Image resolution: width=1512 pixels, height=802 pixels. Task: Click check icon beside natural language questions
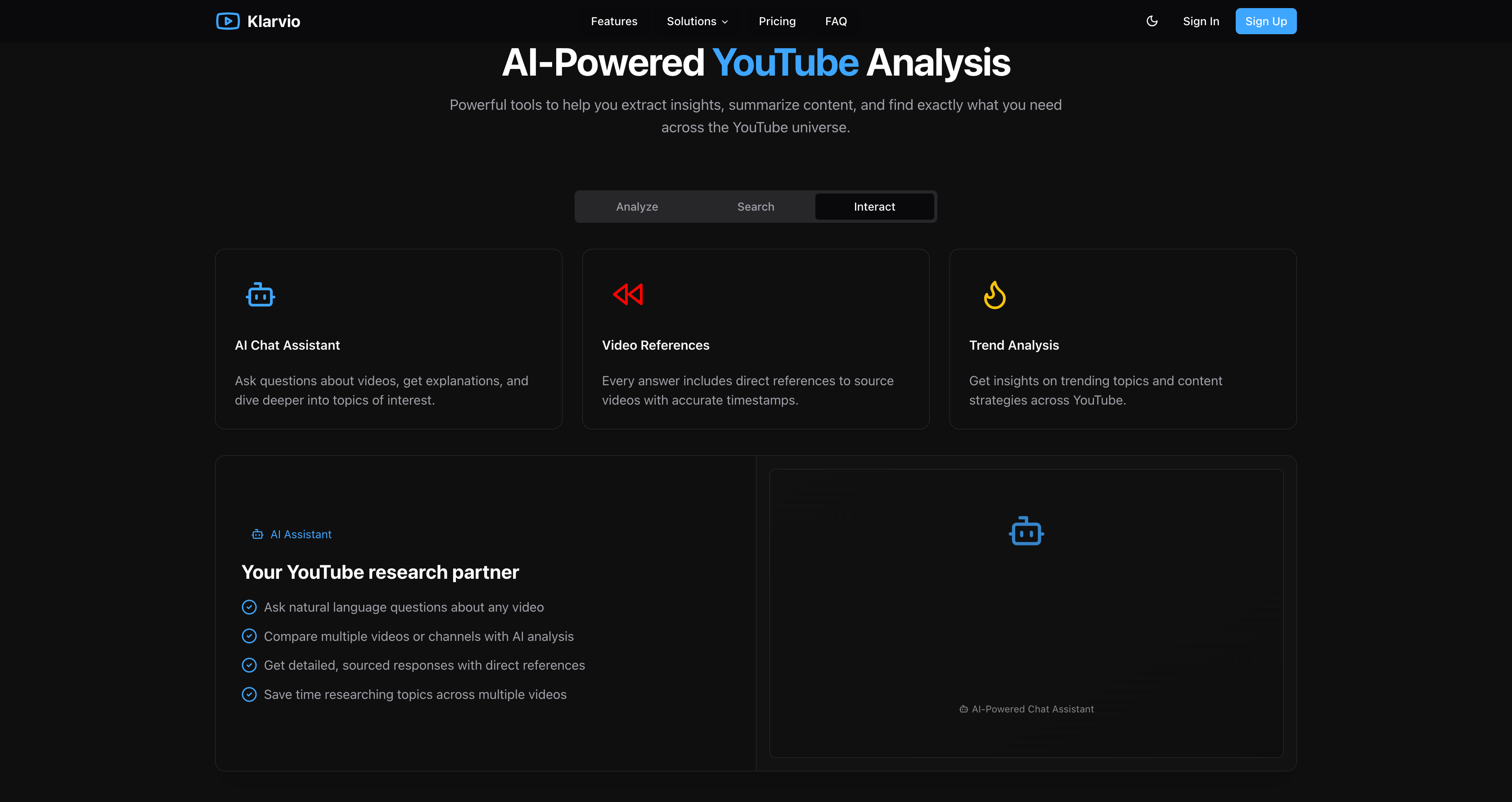[249, 607]
